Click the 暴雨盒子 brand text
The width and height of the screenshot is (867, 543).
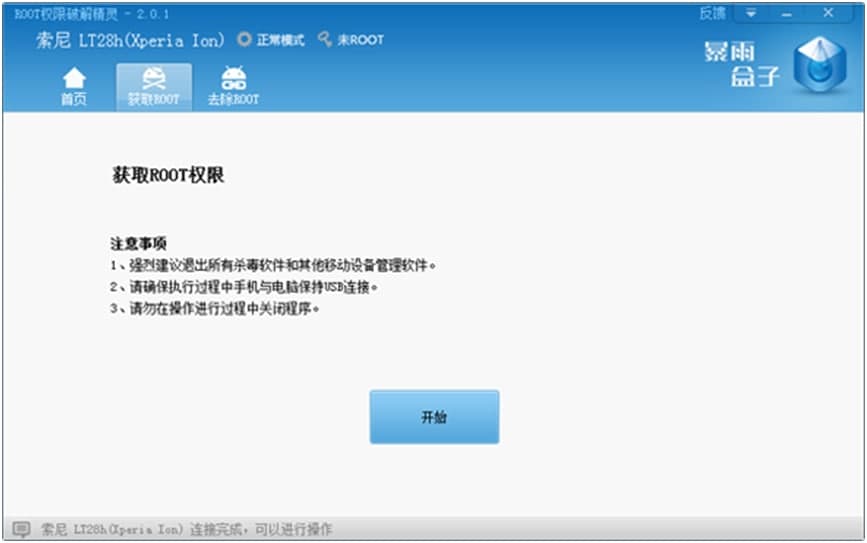[741, 64]
